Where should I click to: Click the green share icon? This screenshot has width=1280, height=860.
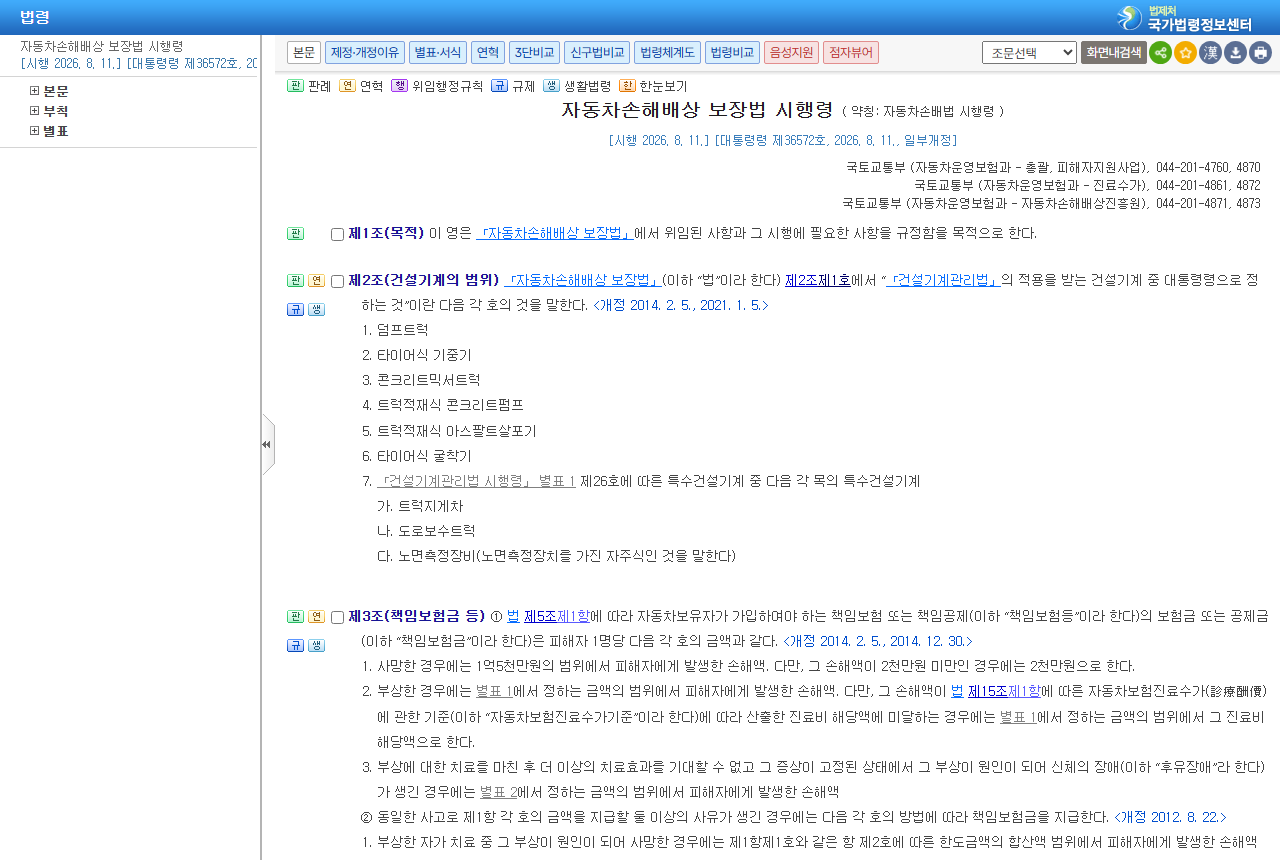[x=1160, y=52]
